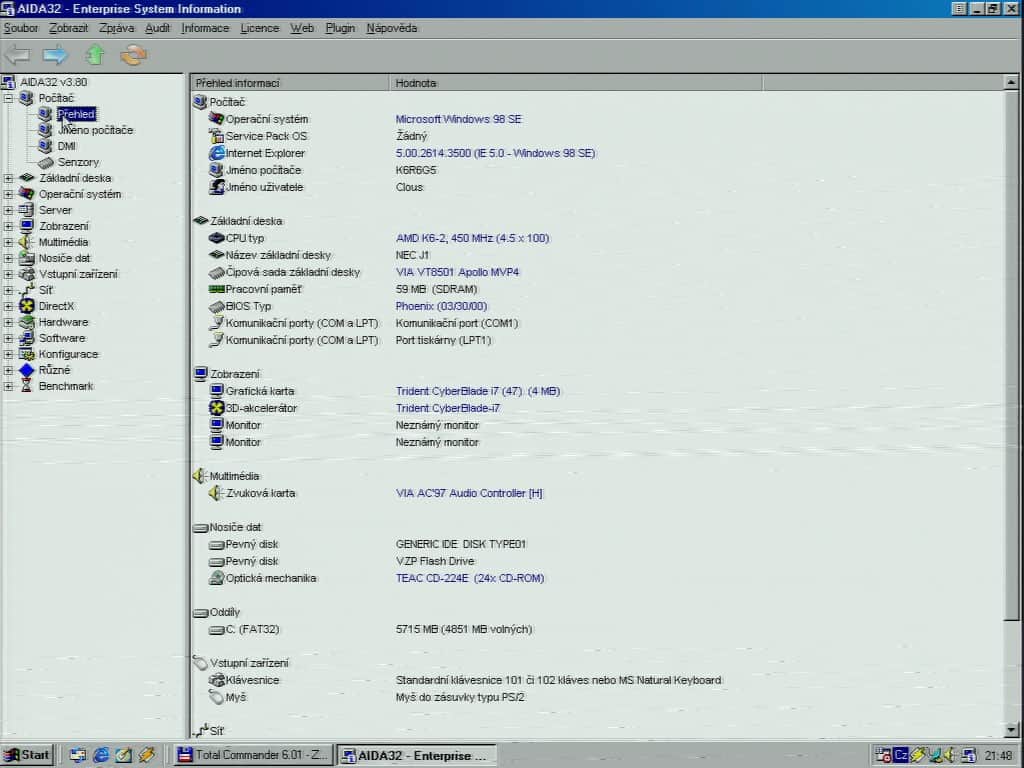The height and width of the screenshot is (768, 1024).
Task: Open the Soubor menu
Action: [21, 28]
